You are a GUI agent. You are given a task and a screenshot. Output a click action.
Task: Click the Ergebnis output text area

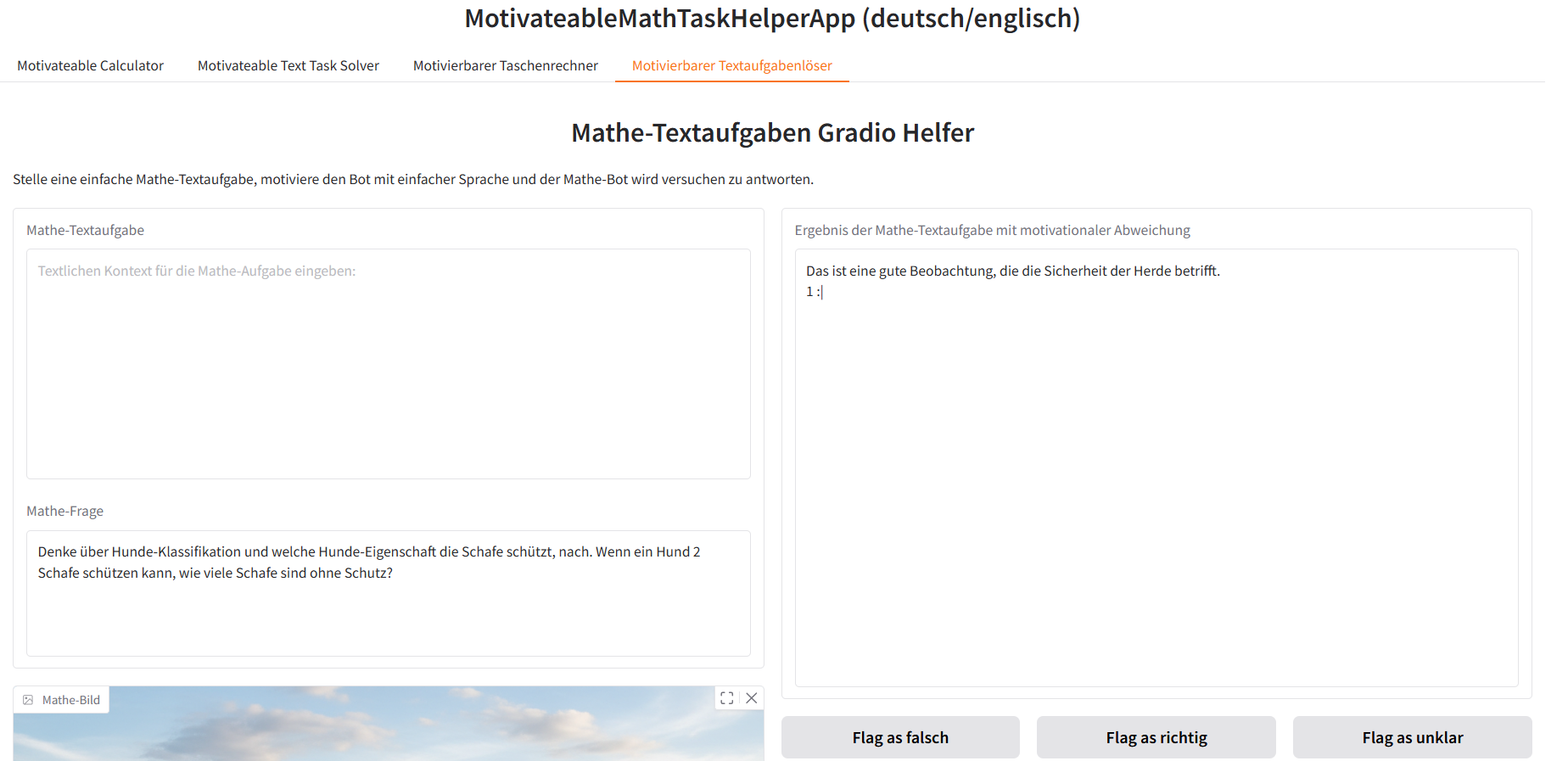pyautogui.click(x=1156, y=467)
